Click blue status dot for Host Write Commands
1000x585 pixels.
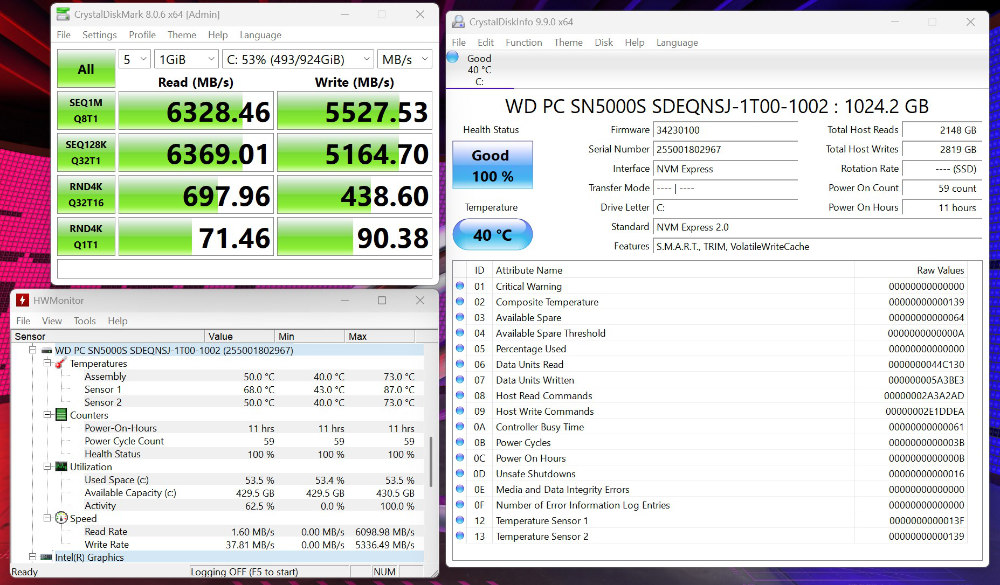point(460,411)
